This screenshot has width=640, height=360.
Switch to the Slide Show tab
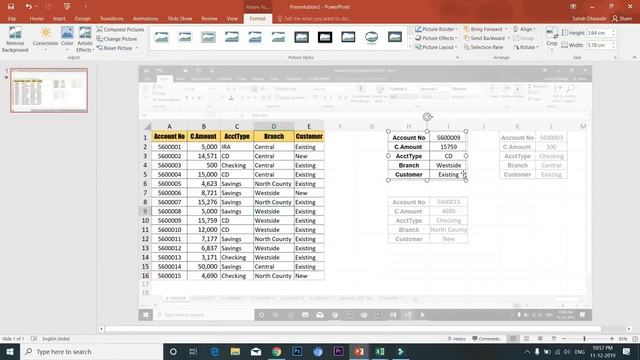180,19
